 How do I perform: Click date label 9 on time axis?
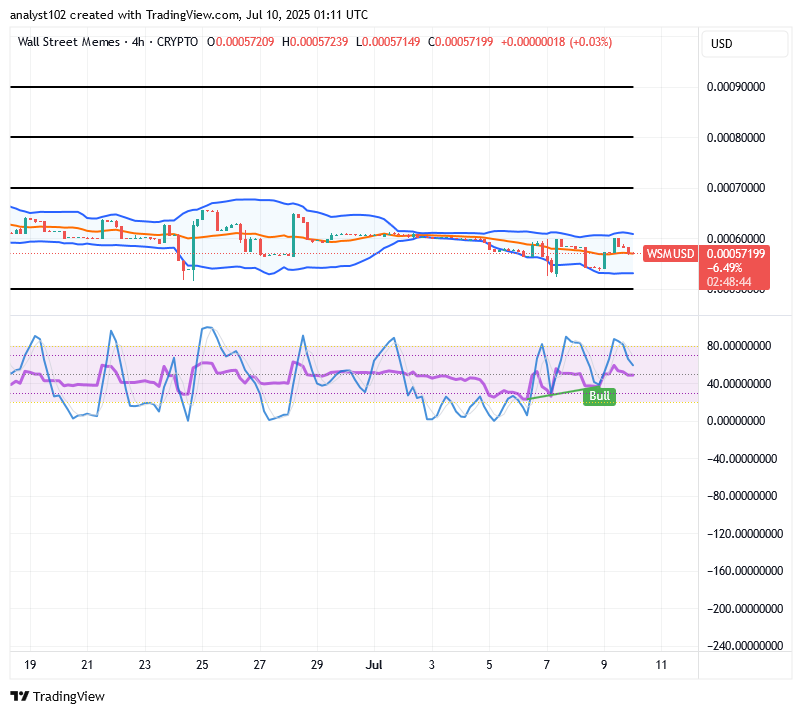tap(604, 665)
